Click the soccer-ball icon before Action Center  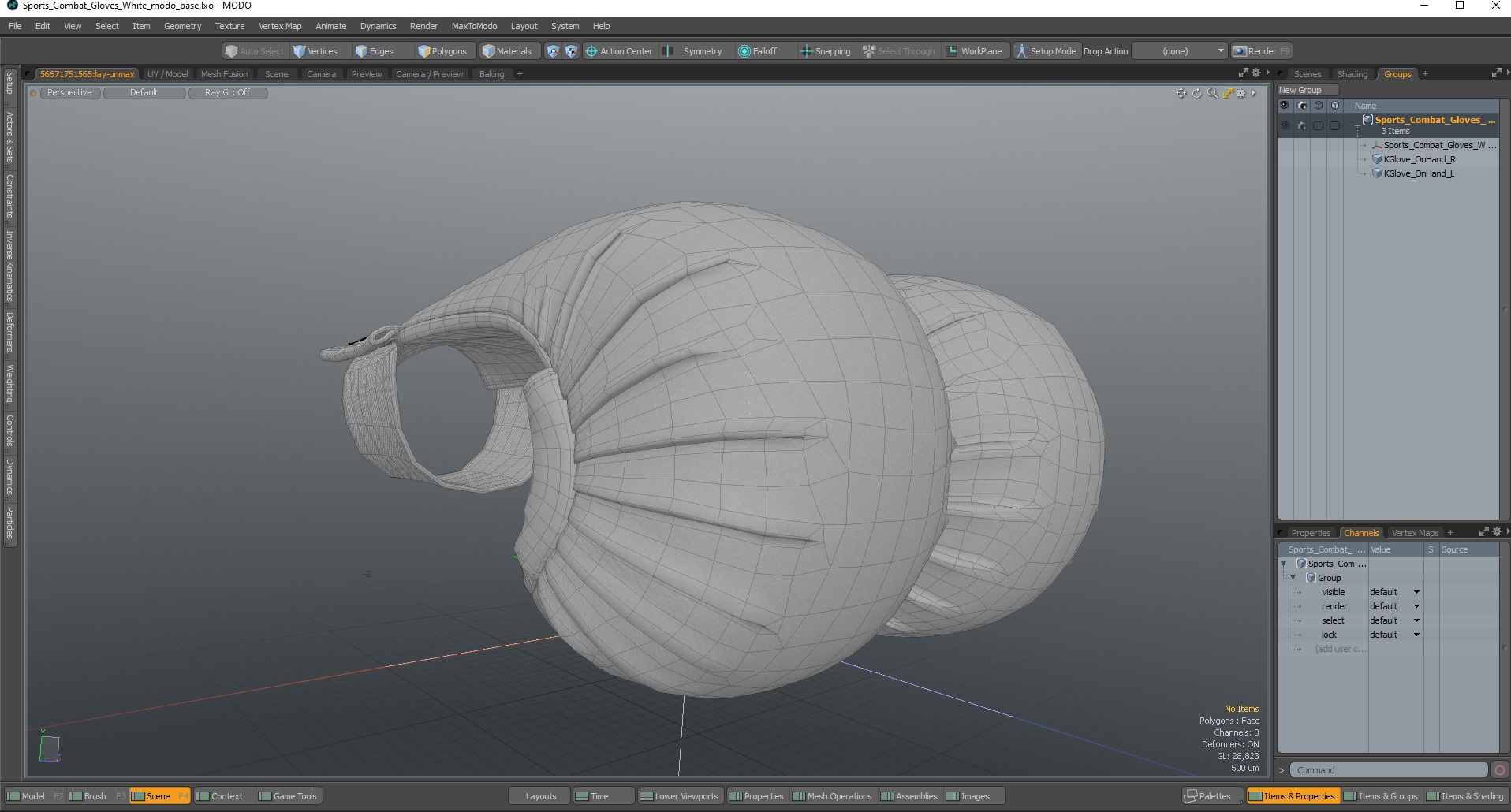point(571,51)
